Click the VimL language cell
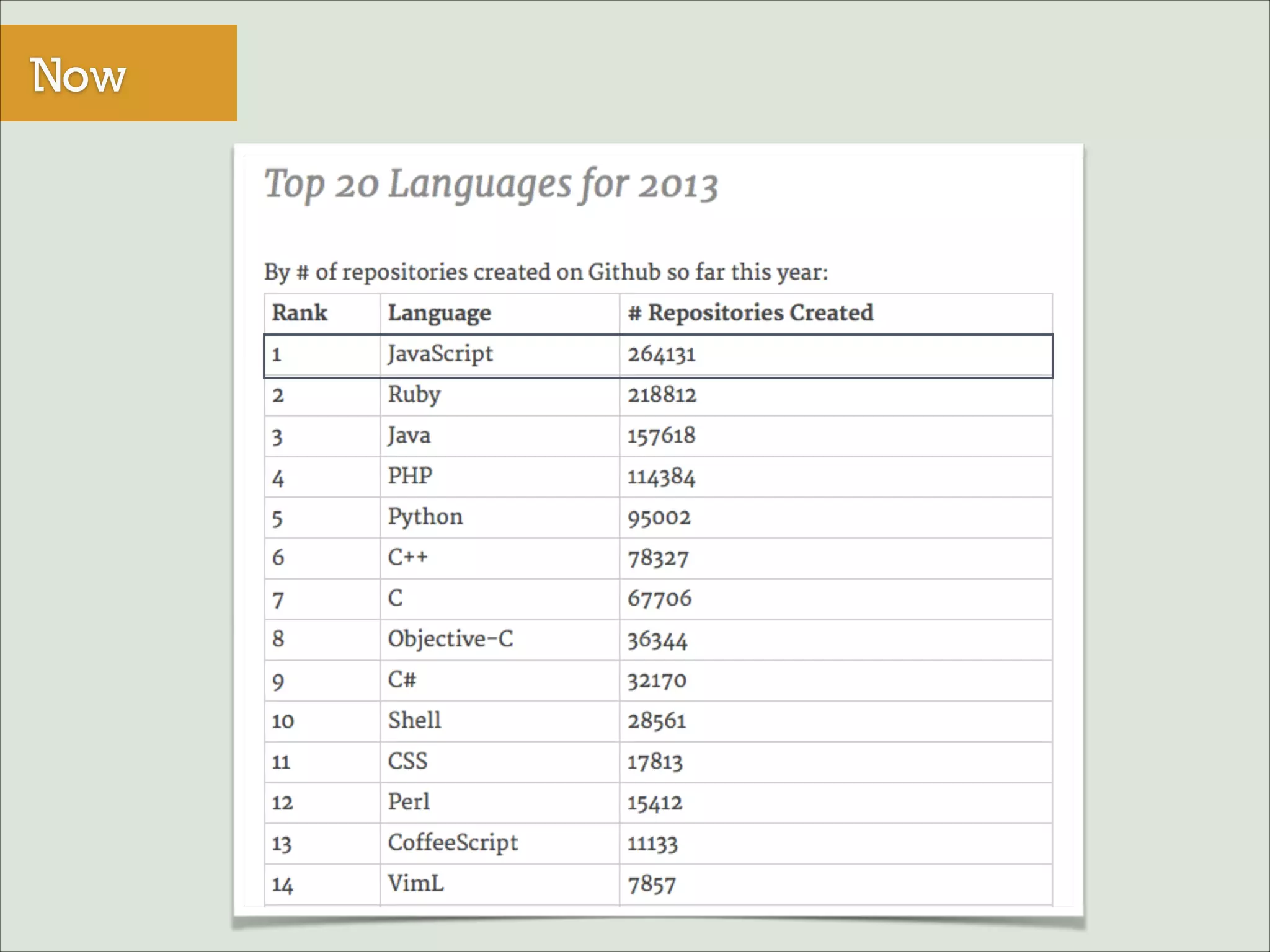The height and width of the screenshot is (952, 1270). point(415,883)
